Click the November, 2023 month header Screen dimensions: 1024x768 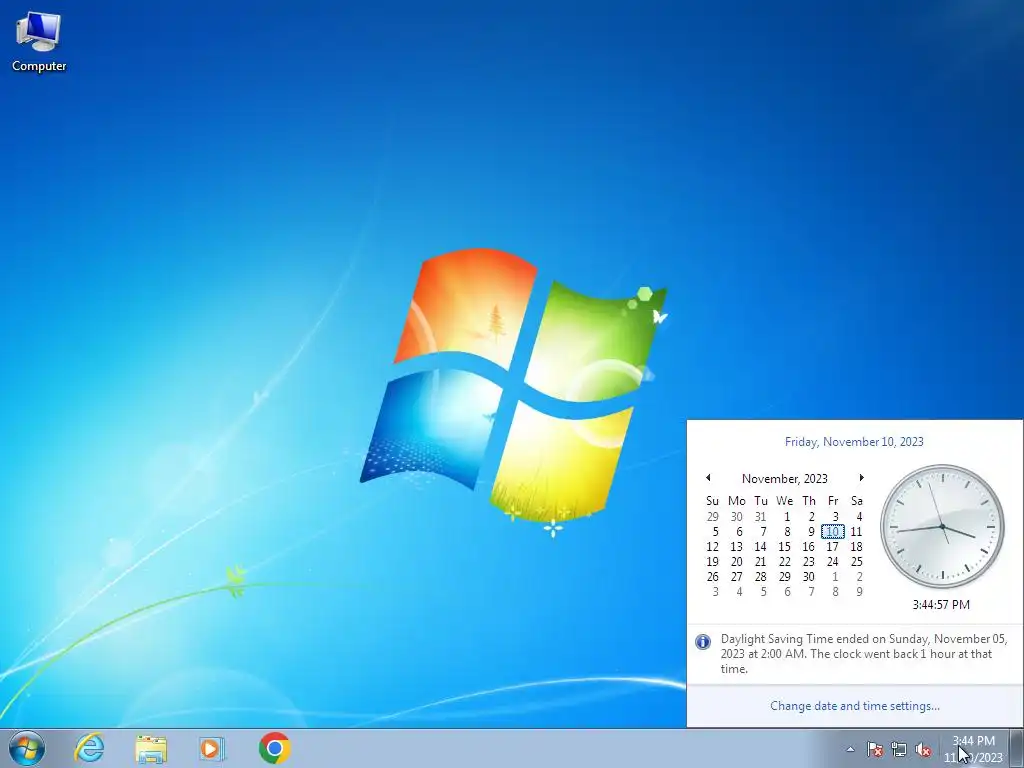(x=784, y=479)
